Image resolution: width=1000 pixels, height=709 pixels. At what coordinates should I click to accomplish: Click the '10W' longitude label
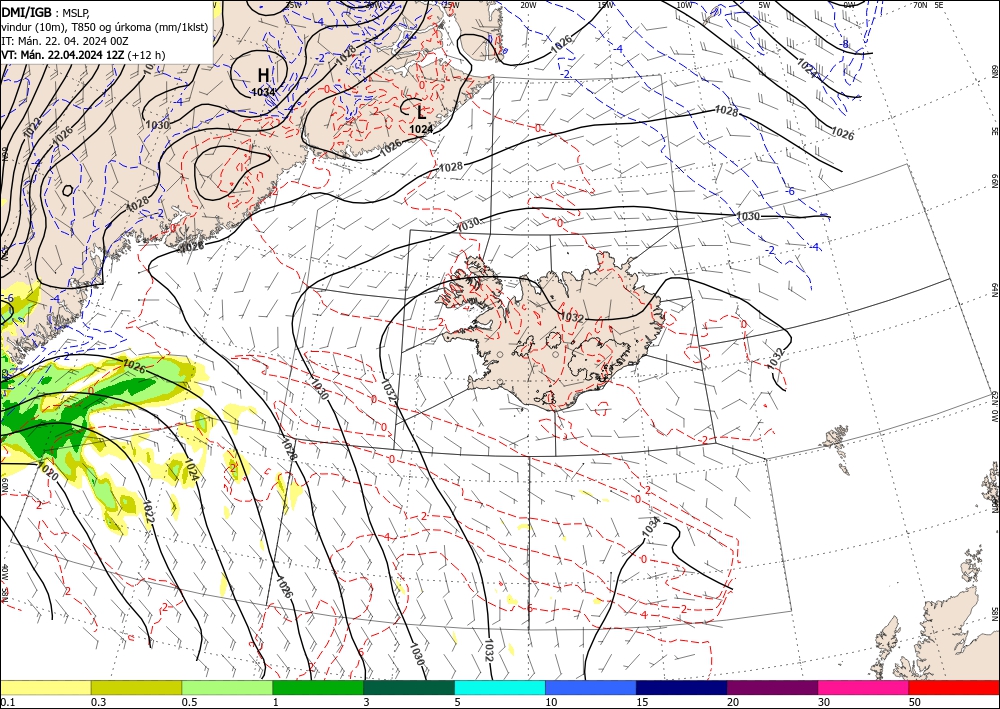pos(684,5)
